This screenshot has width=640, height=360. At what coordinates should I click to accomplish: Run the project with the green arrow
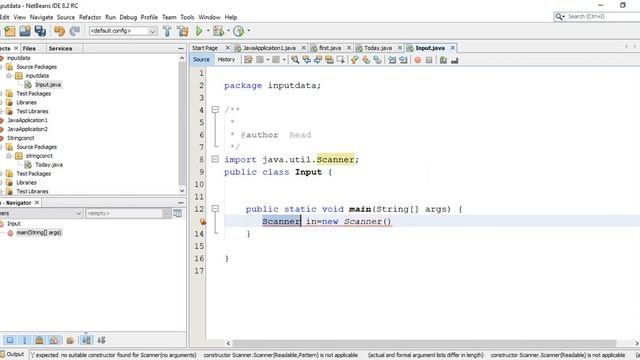pyautogui.click(x=199, y=31)
